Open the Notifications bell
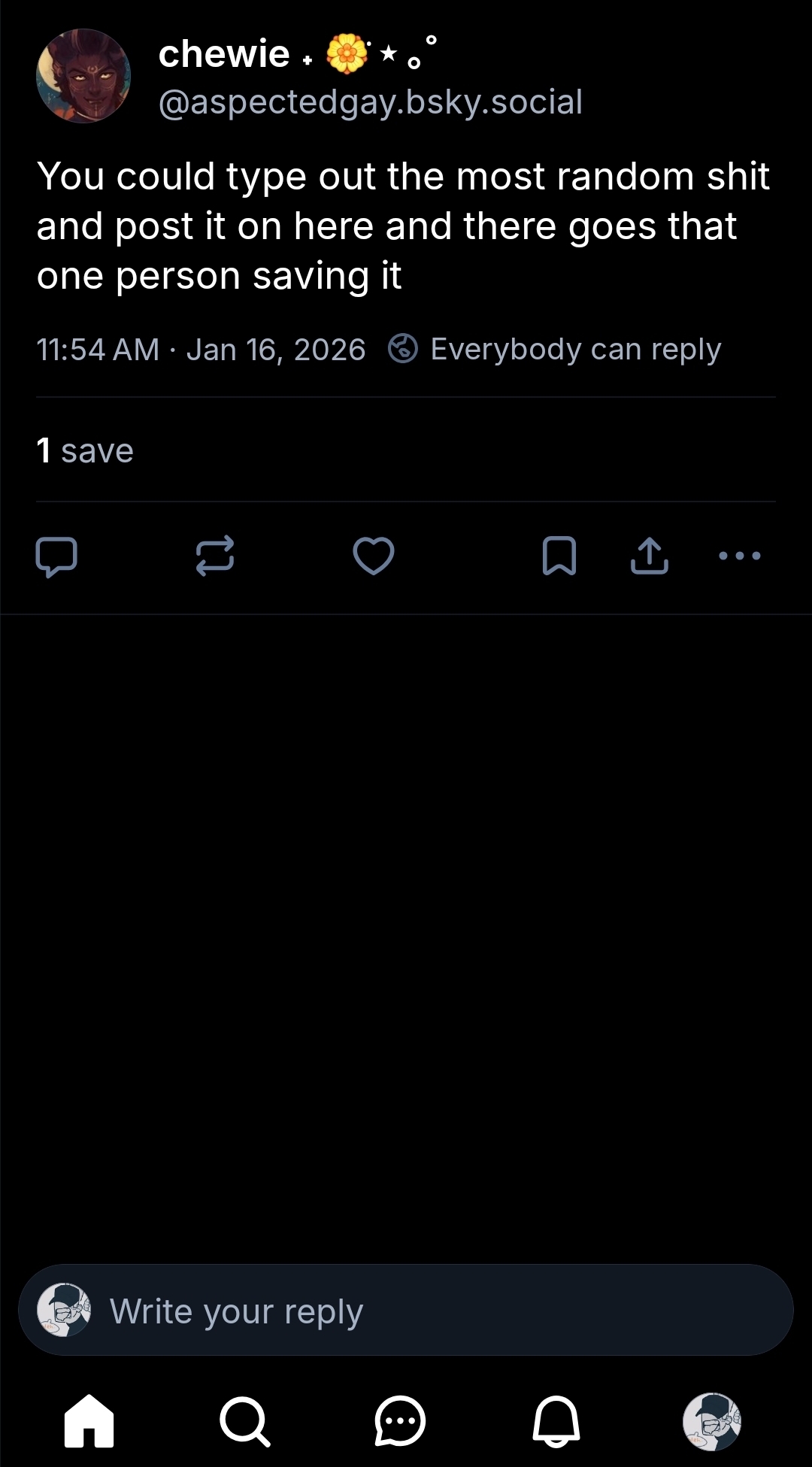The height and width of the screenshot is (1467, 812). tap(556, 1421)
